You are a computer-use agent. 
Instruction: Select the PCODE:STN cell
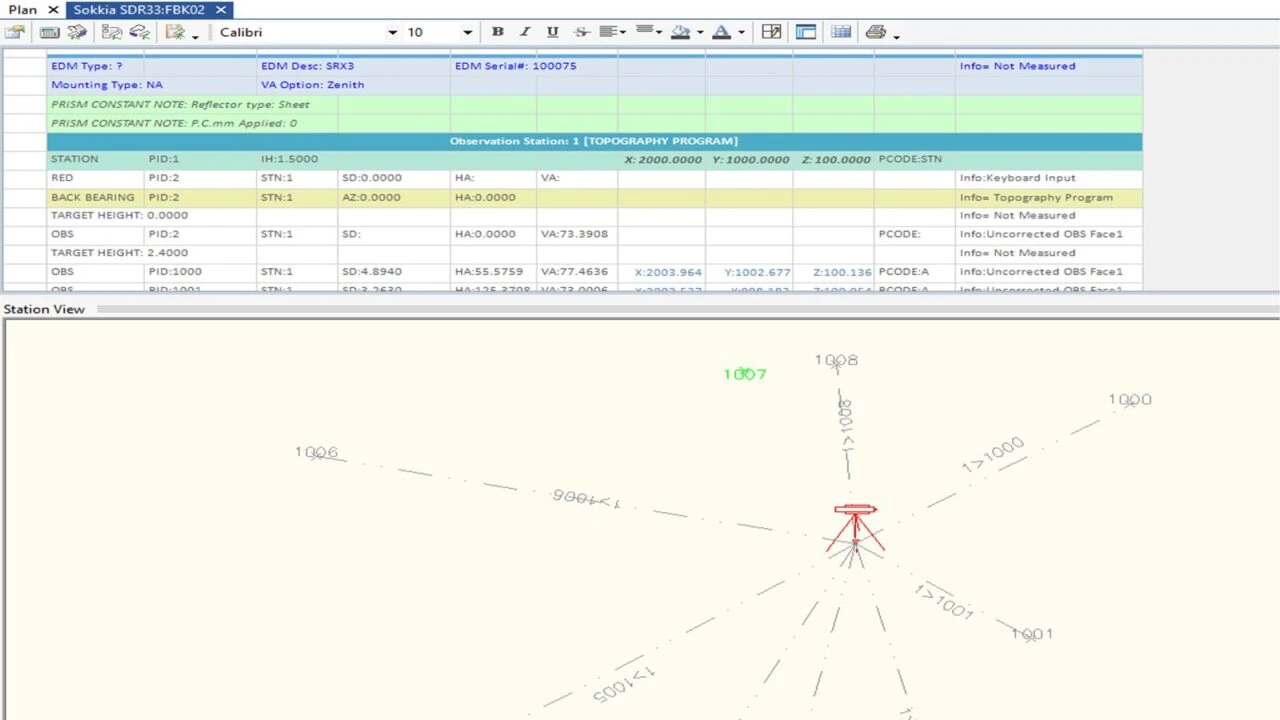[915, 159]
